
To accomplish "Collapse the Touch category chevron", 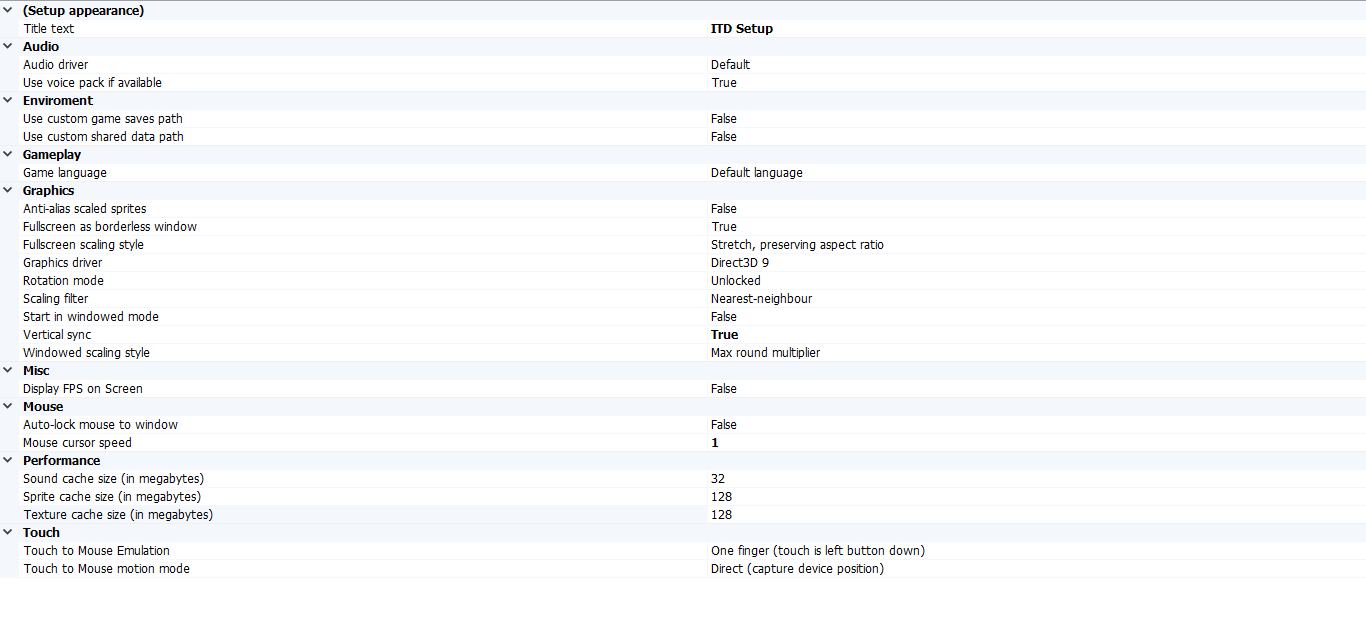I will pos(8,532).
